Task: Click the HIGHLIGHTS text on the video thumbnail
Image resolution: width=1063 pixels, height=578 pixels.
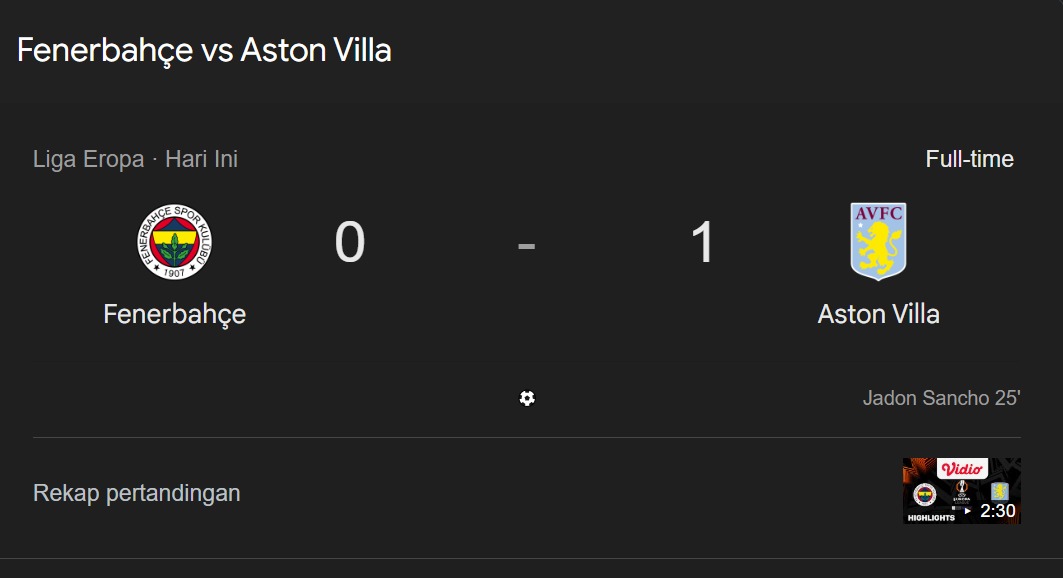Action: (x=931, y=518)
